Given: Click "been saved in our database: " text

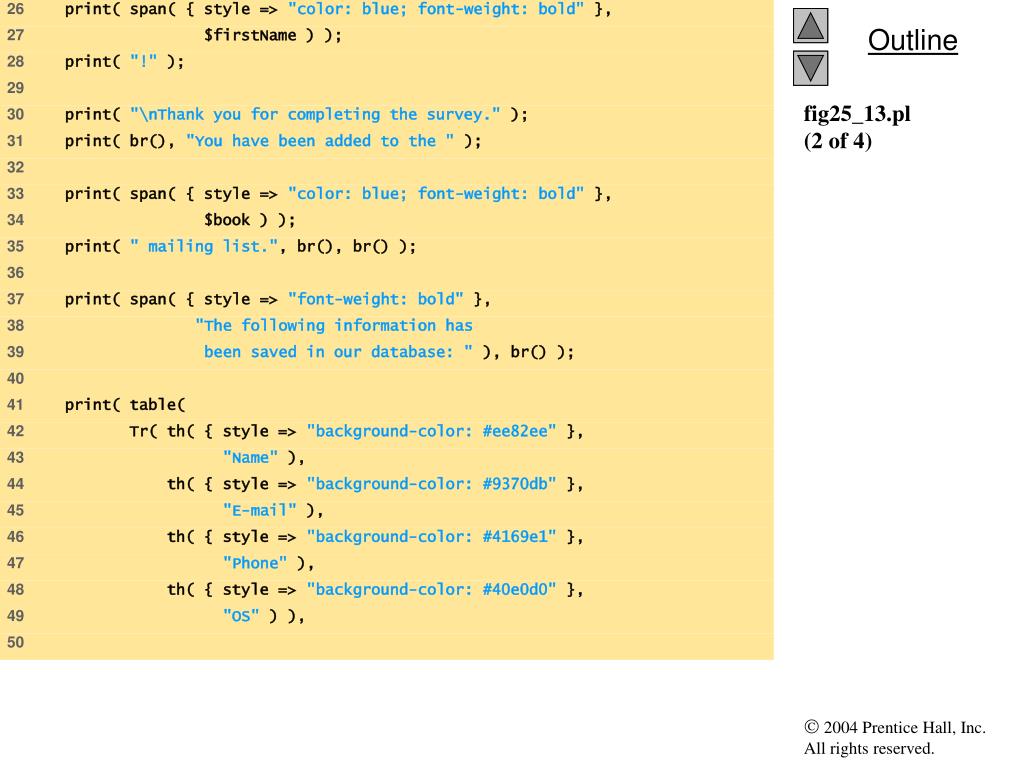Looking at the screenshot, I should [338, 352].
